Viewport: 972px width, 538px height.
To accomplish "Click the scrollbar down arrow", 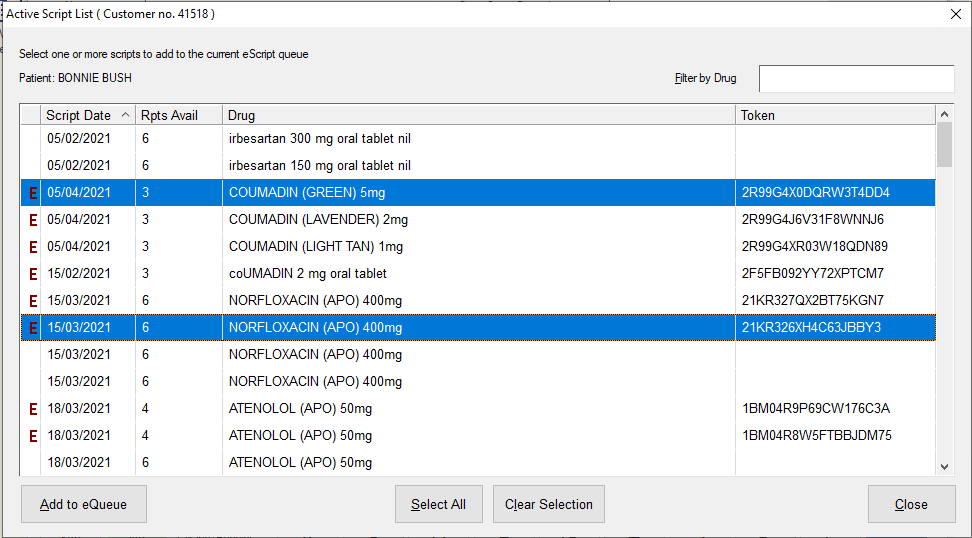I will [944, 467].
